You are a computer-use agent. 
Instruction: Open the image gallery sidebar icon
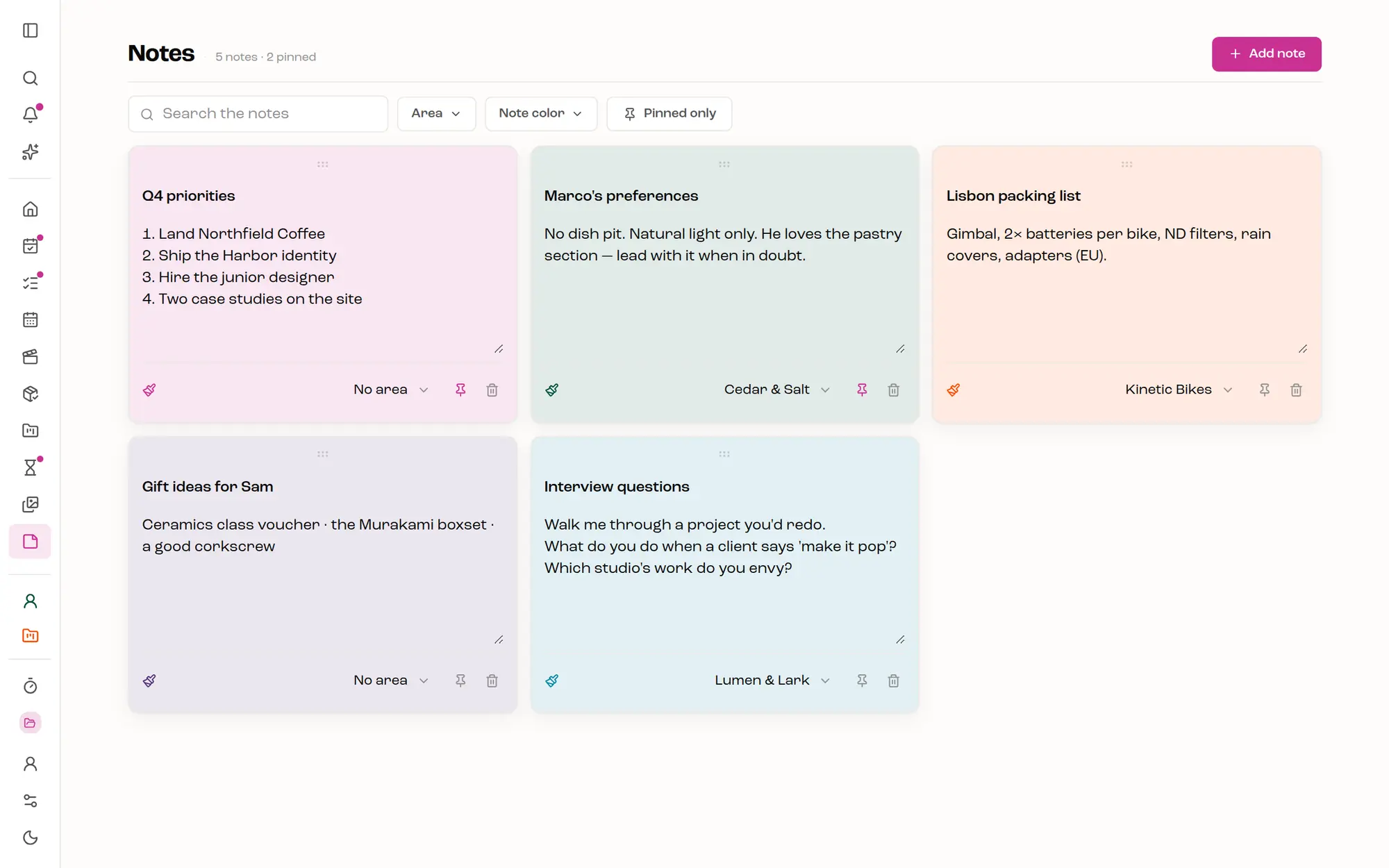pos(30,504)
